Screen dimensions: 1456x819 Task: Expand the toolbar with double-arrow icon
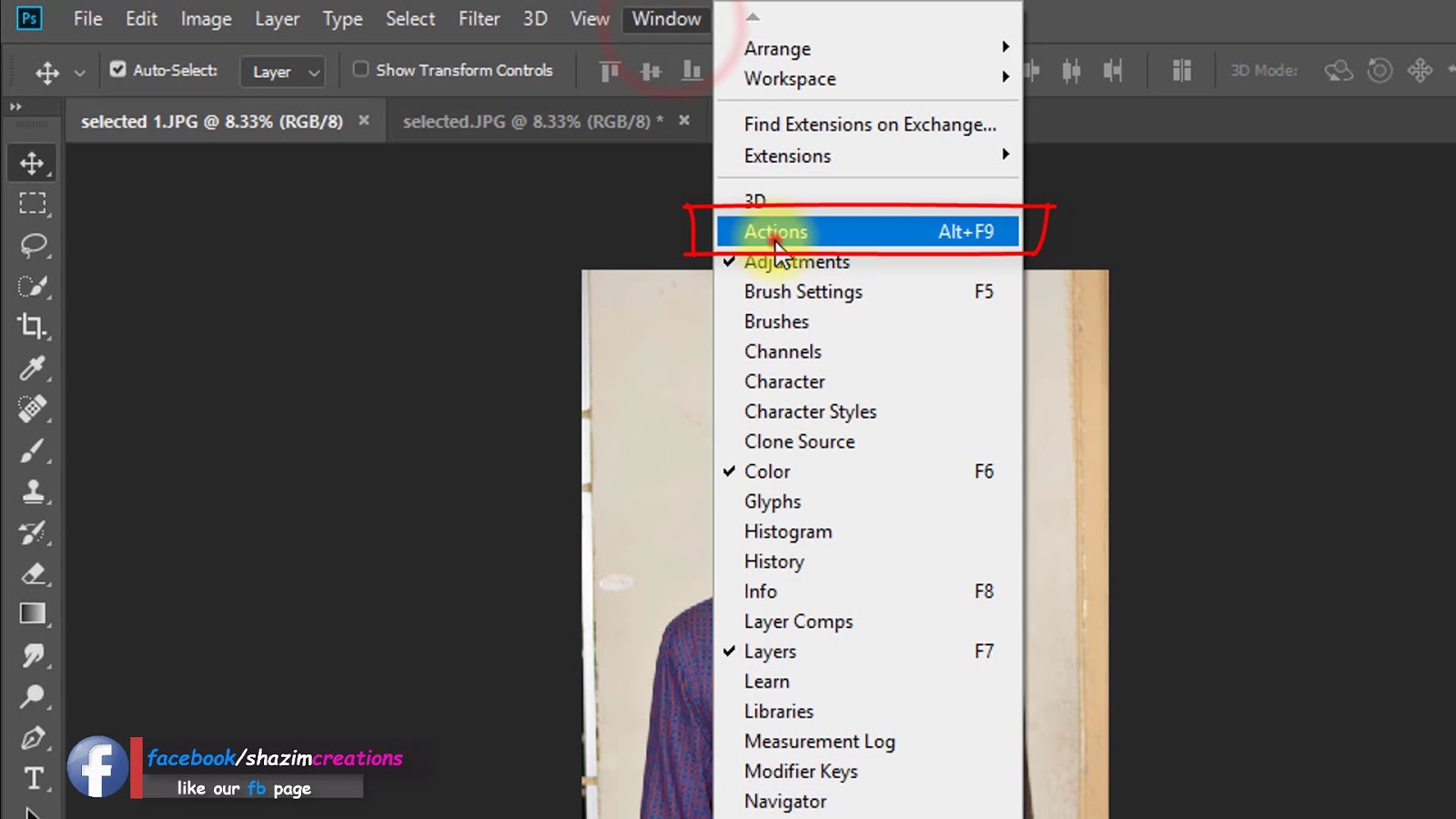point(15,106)
